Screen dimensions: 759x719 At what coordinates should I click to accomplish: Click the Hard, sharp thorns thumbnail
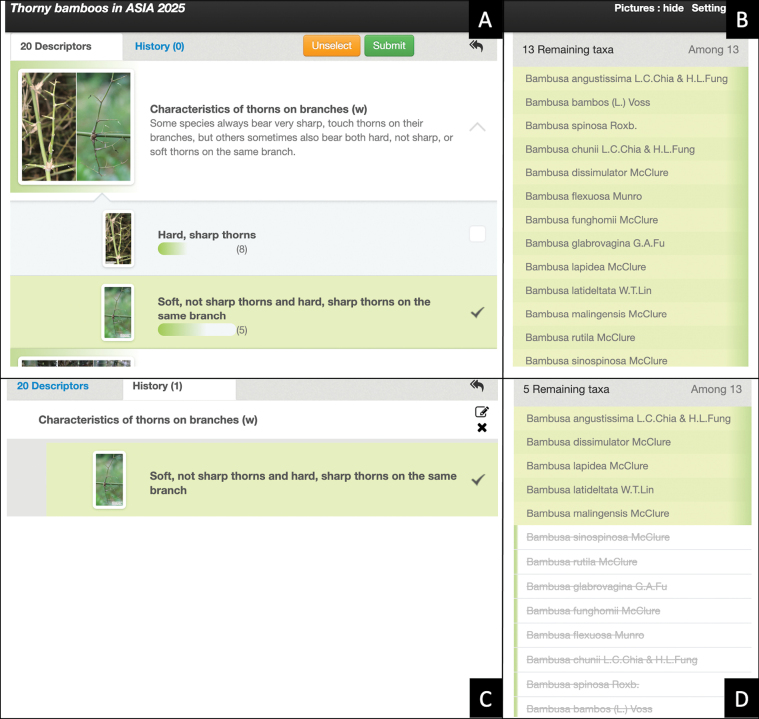pos(118,239)
